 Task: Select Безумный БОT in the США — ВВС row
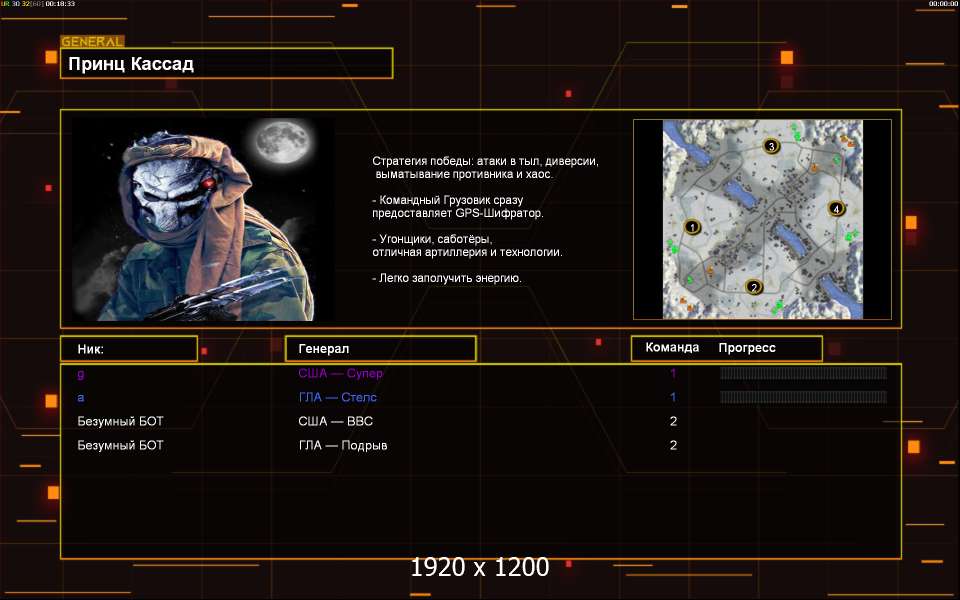121,421
